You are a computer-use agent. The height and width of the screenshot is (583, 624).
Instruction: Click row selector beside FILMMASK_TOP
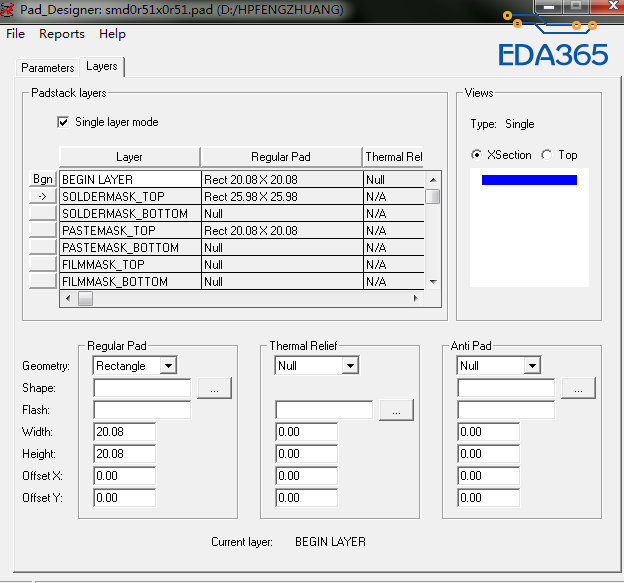click(x=43, y=264)
